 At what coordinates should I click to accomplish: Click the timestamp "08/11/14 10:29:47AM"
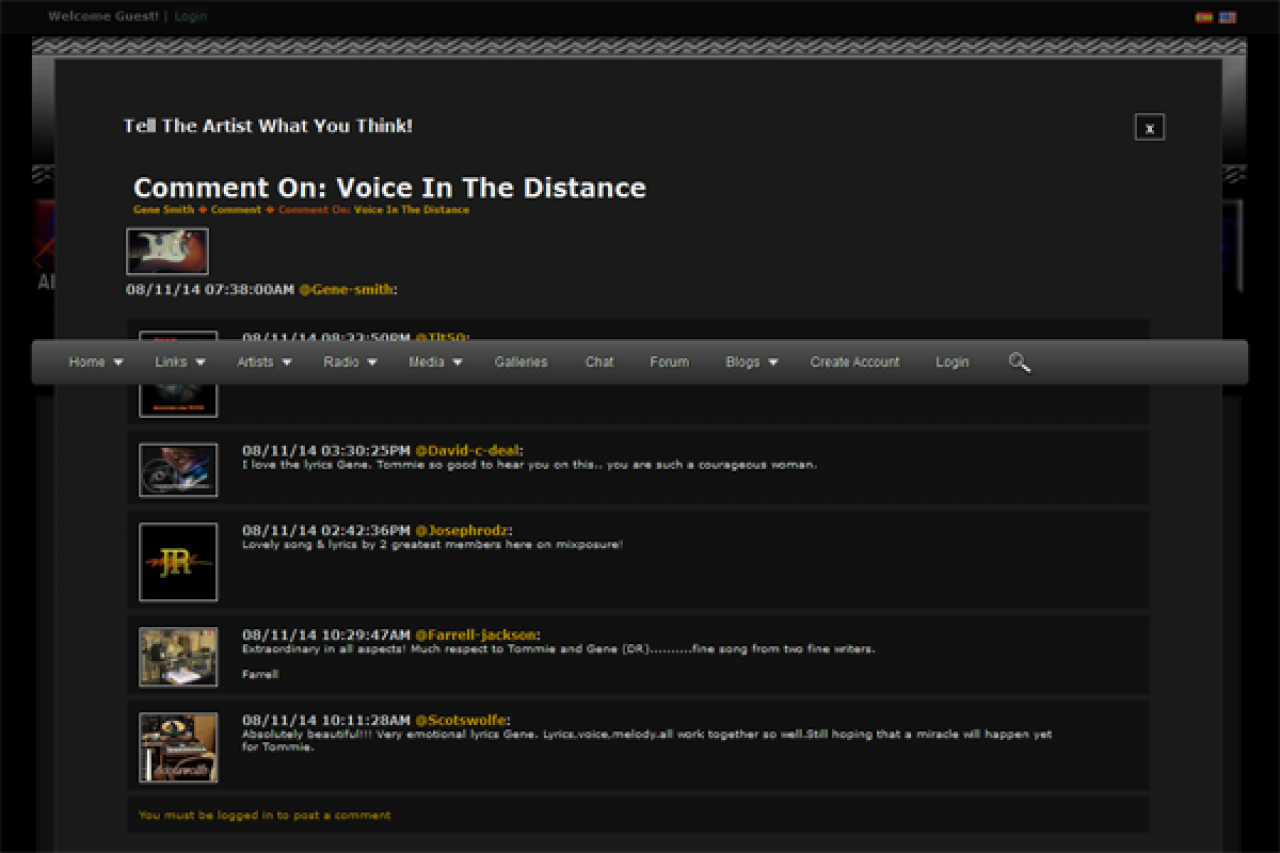pyautogui.click(x=326, y=635)
